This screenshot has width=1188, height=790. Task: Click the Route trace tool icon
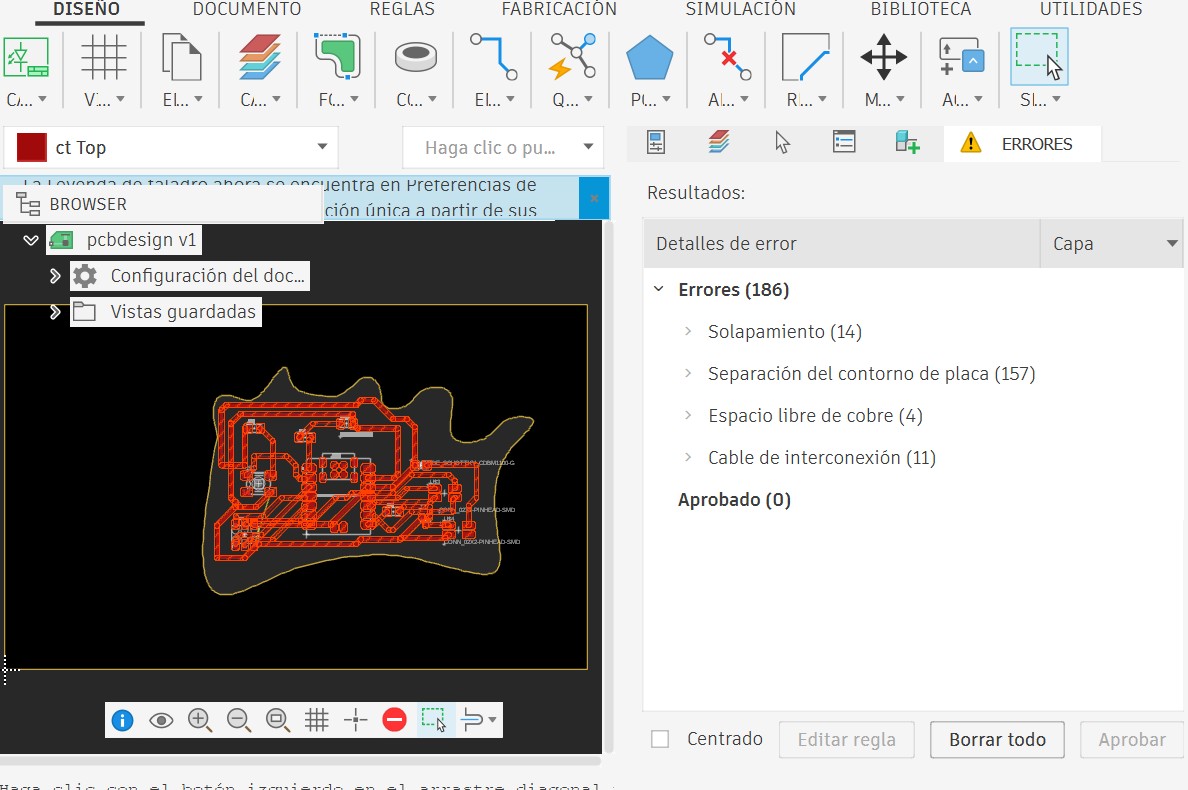click(x=493, y=57)
